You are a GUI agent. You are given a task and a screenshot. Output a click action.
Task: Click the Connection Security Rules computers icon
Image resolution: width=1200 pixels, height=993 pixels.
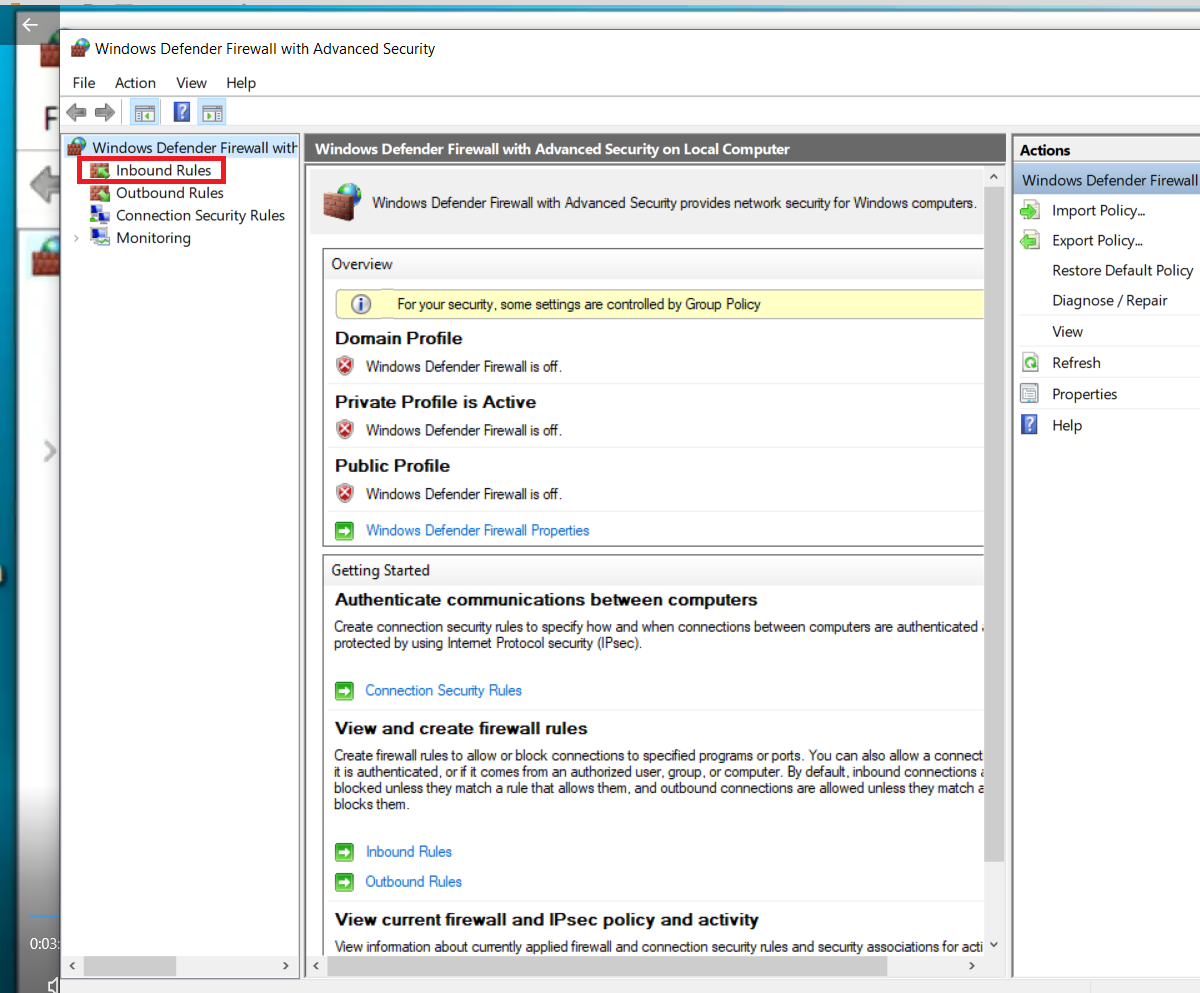pyautogui.click(x=99, y=215)
